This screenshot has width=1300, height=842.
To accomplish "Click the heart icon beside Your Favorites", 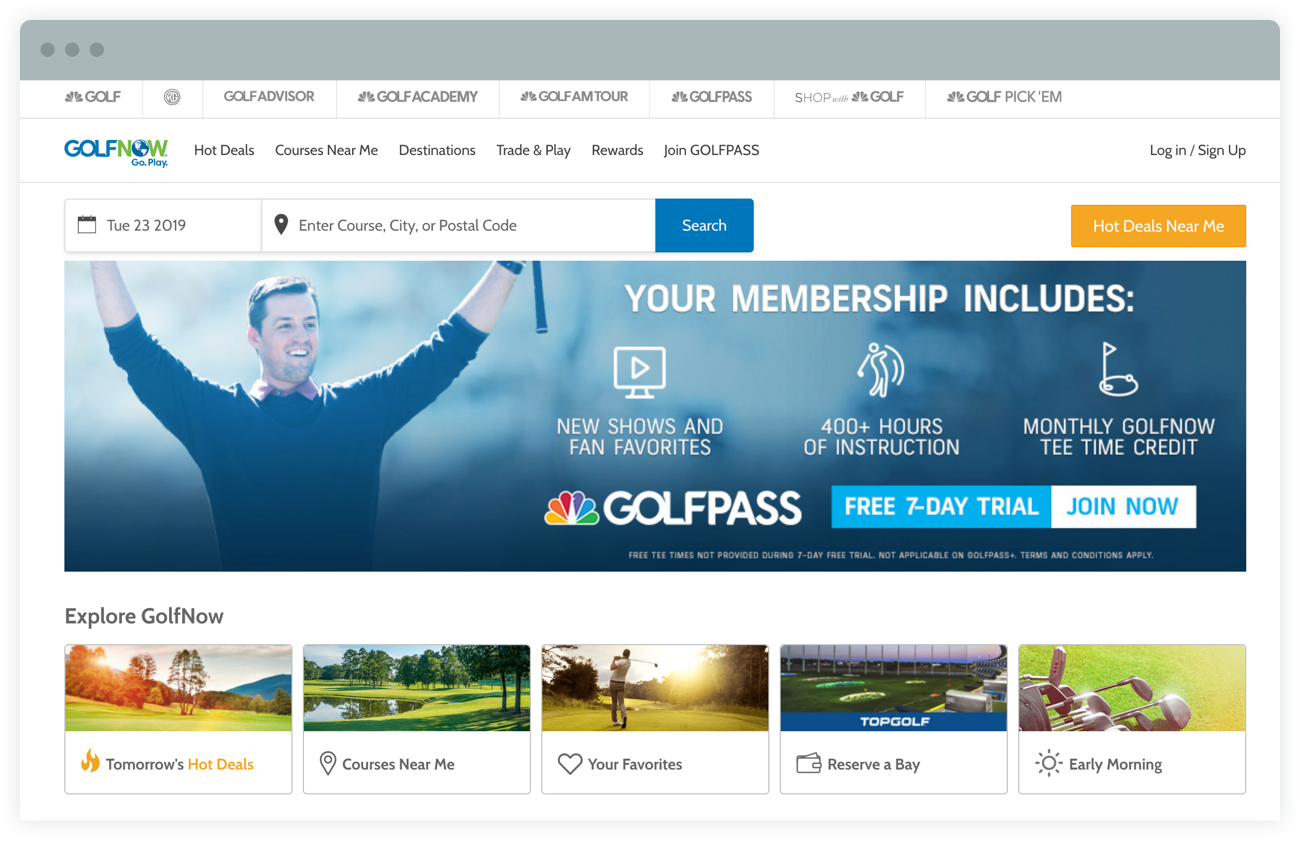I will (570, 764).
